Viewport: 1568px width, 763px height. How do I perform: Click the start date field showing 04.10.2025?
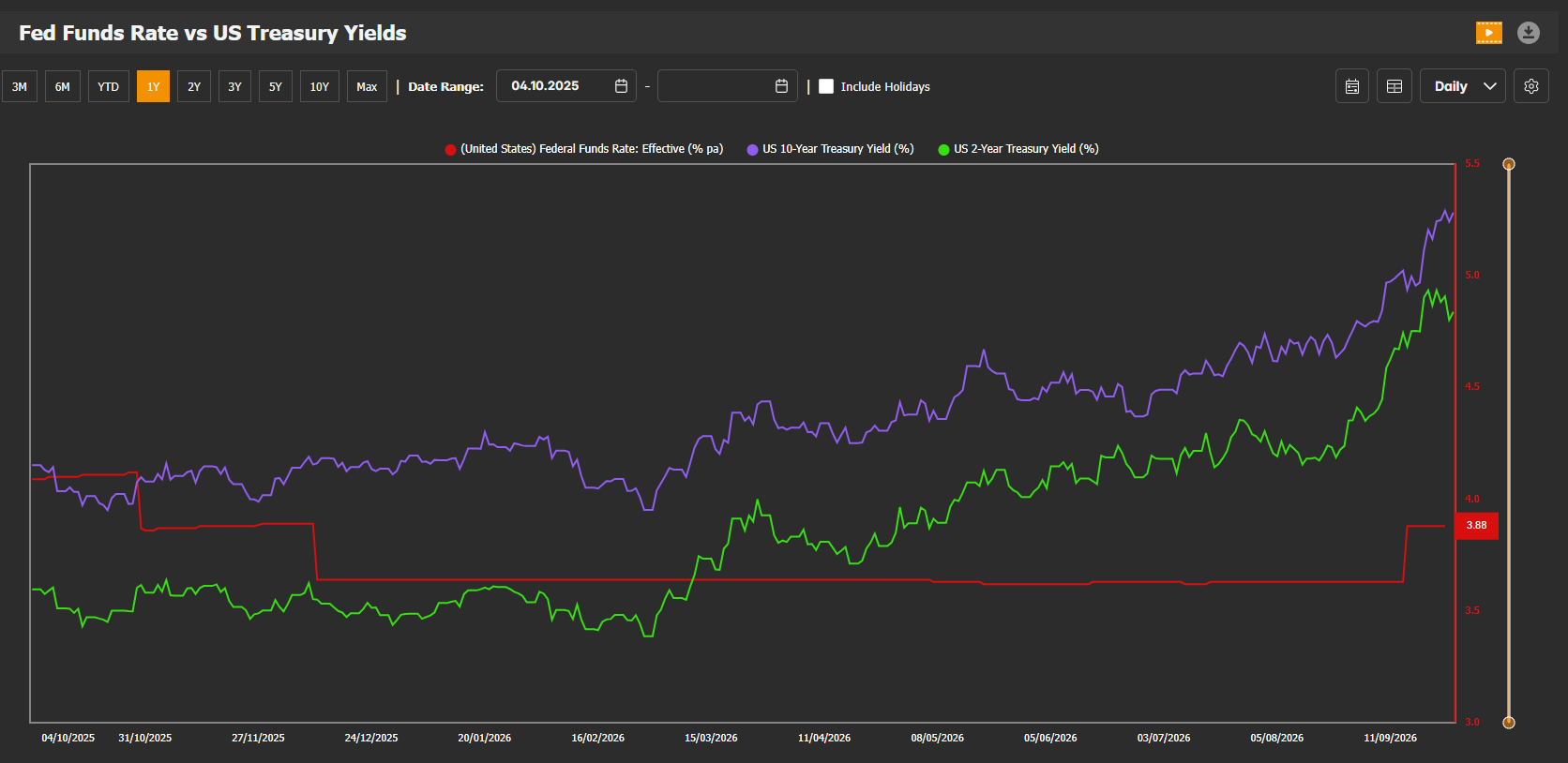pos(566,86)
